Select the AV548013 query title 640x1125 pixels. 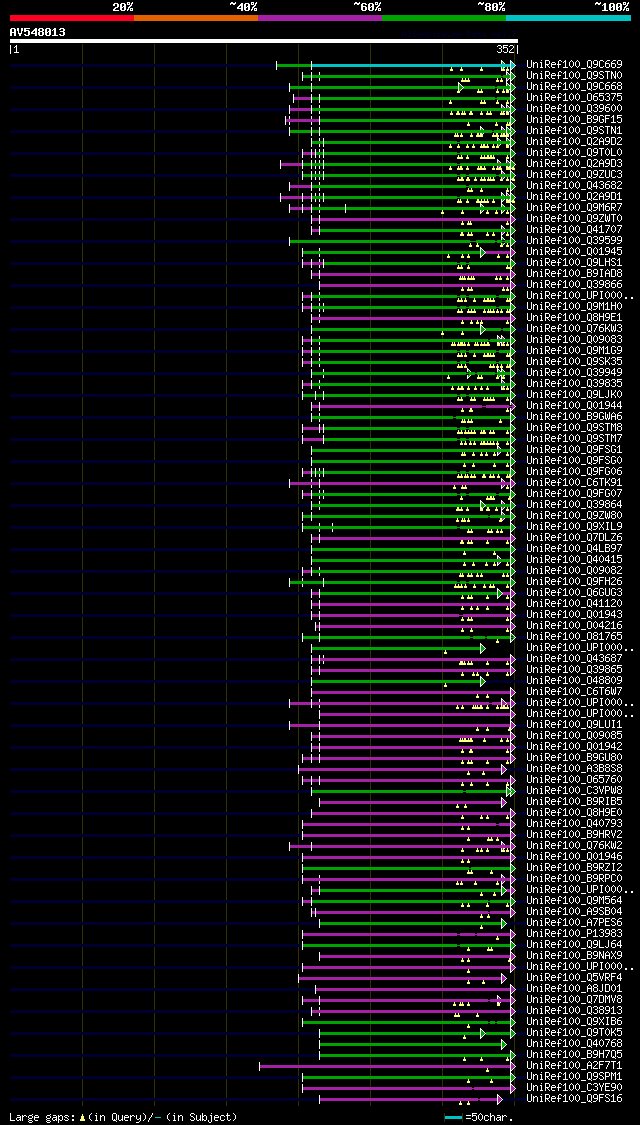coord(38,32)
